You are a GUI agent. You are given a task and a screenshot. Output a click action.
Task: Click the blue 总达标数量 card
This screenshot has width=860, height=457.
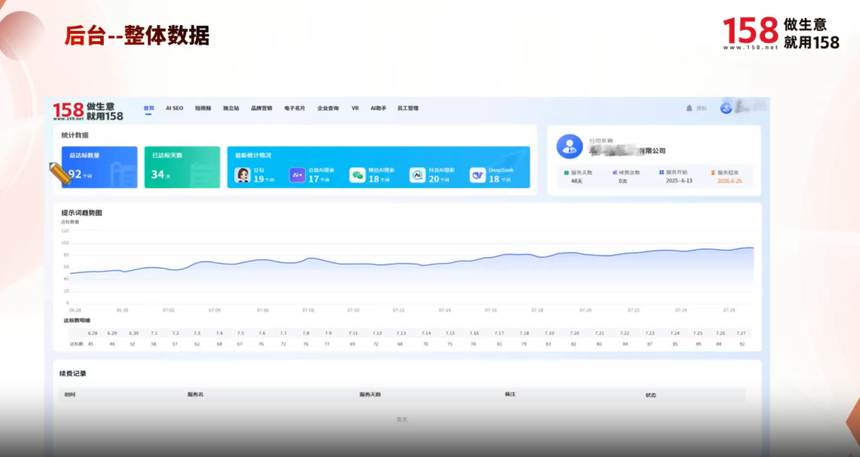pos(99,167)
